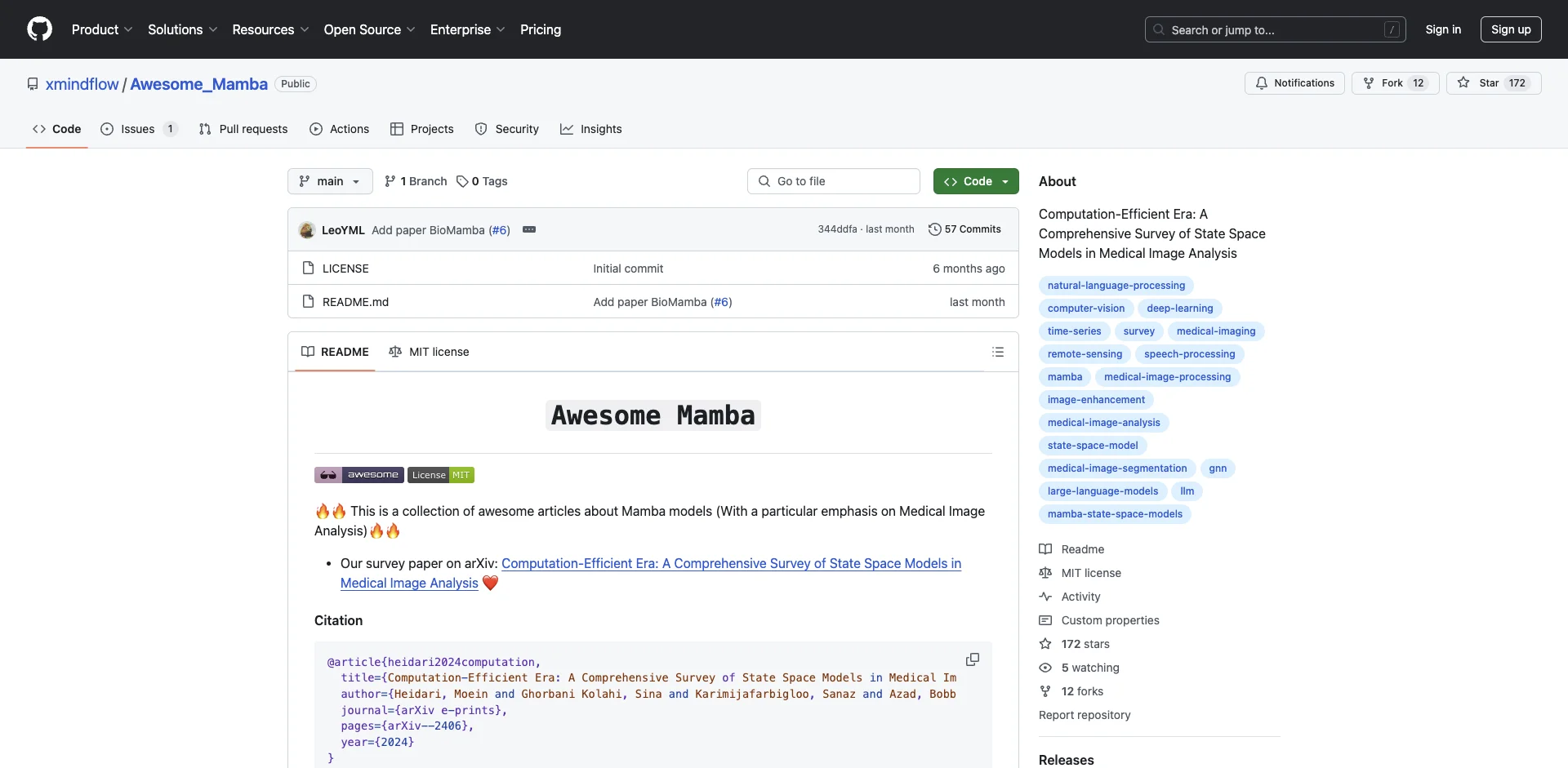Click the natural-language-processing topic
The image size is (1568, 768).
(1116, 286)
